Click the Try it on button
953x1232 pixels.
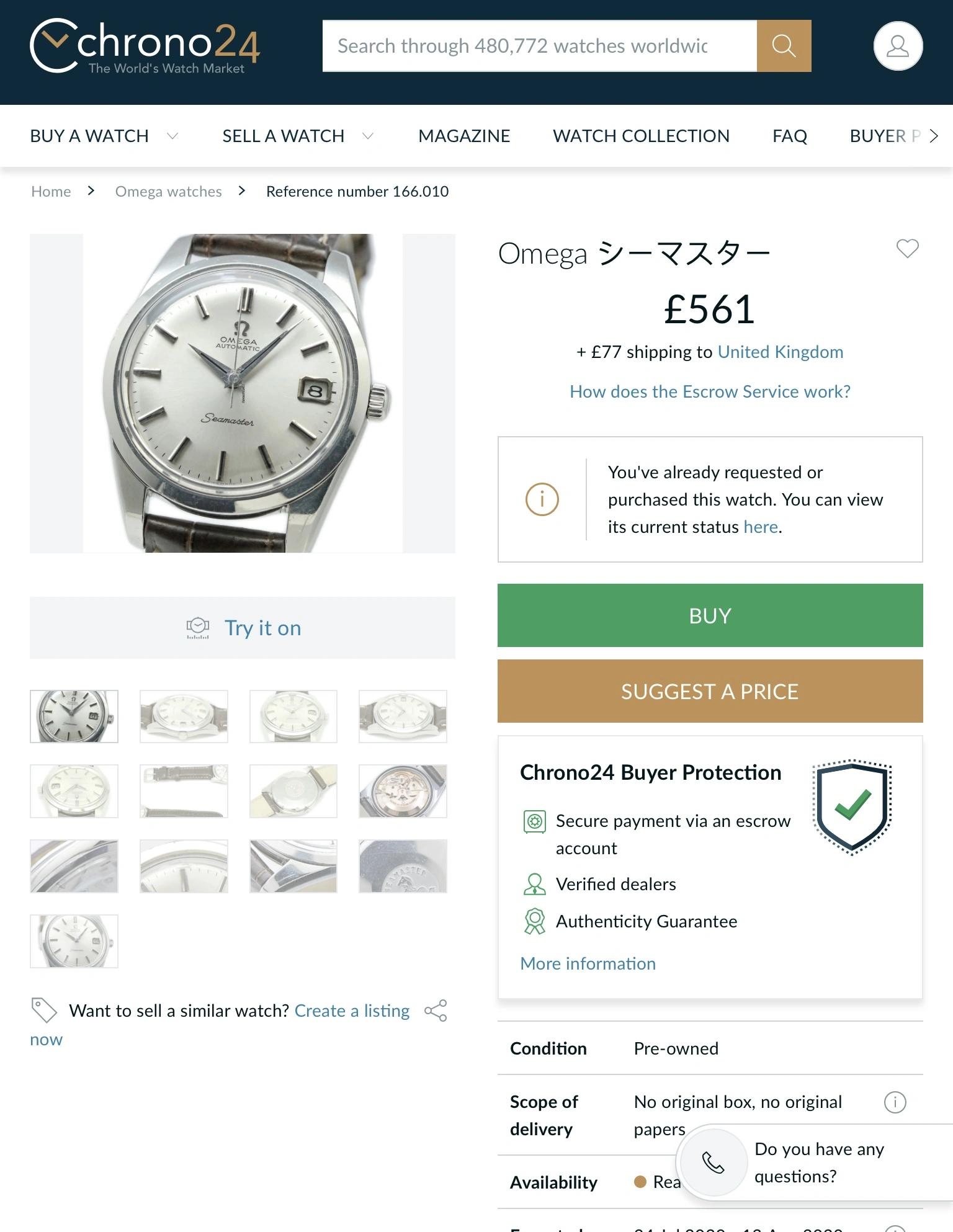pos(243,628)
